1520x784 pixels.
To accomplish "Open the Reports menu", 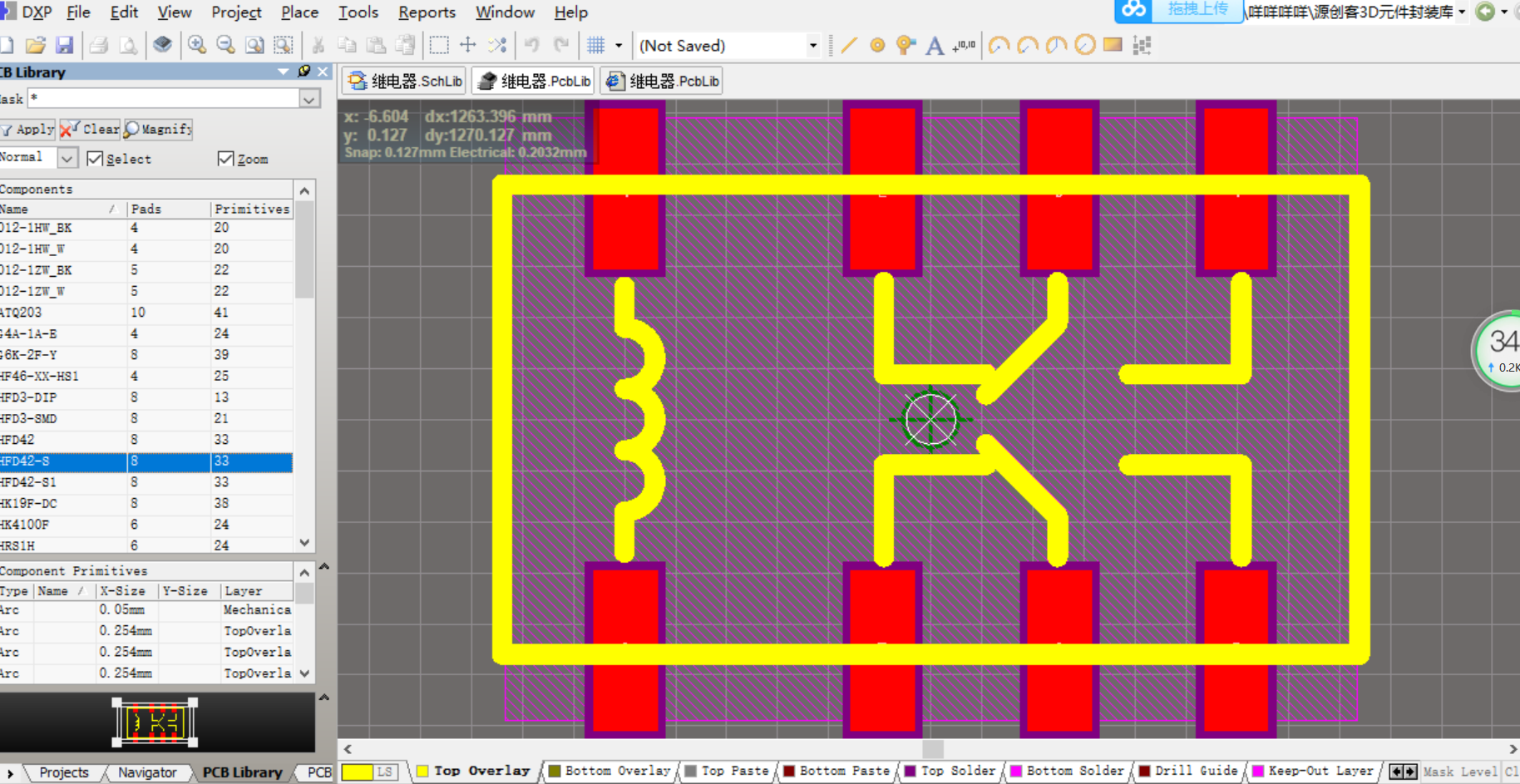I will pos(427,12).
